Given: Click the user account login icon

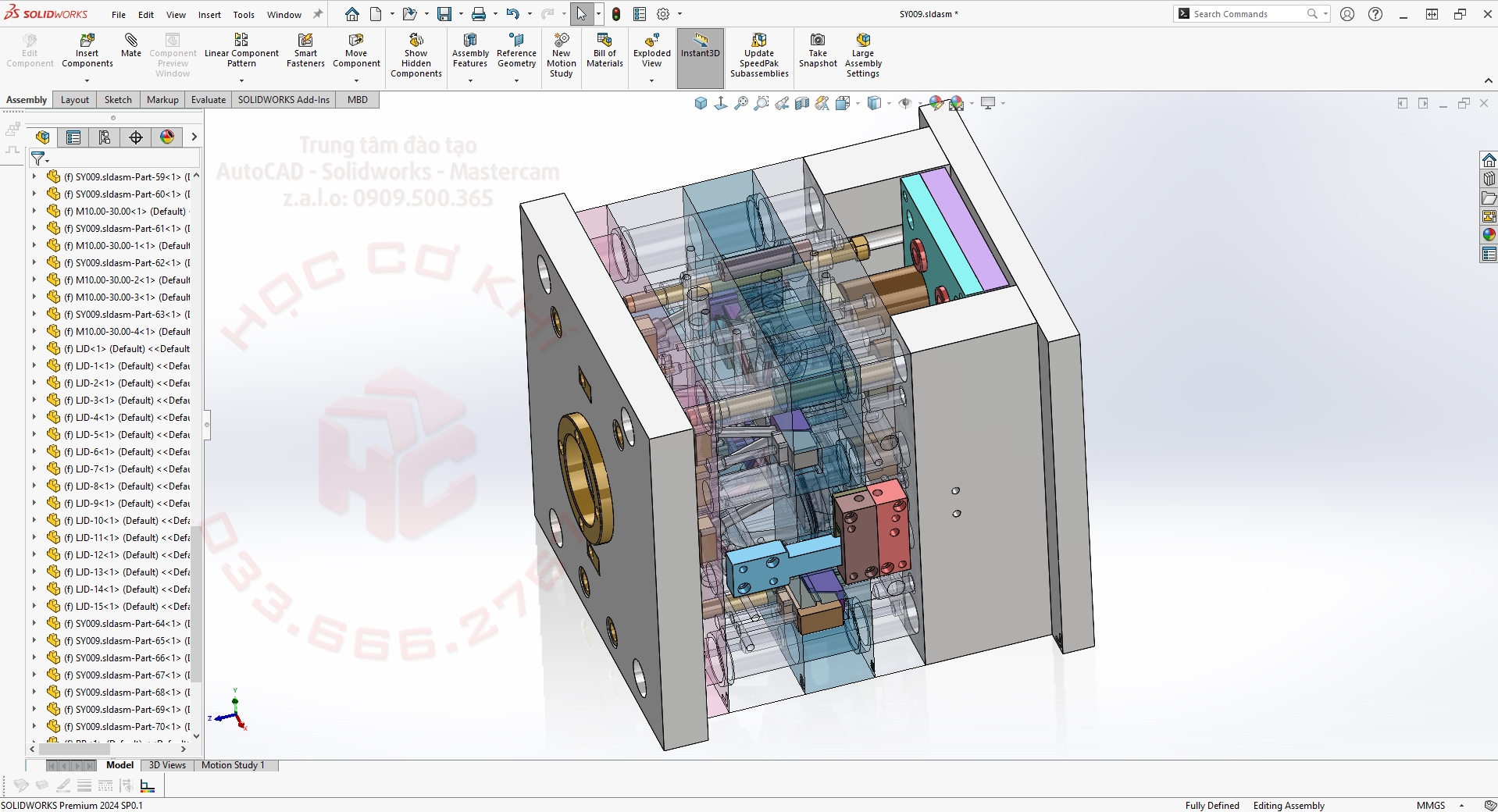Looking at the screenshot, I should (1347, 14).
